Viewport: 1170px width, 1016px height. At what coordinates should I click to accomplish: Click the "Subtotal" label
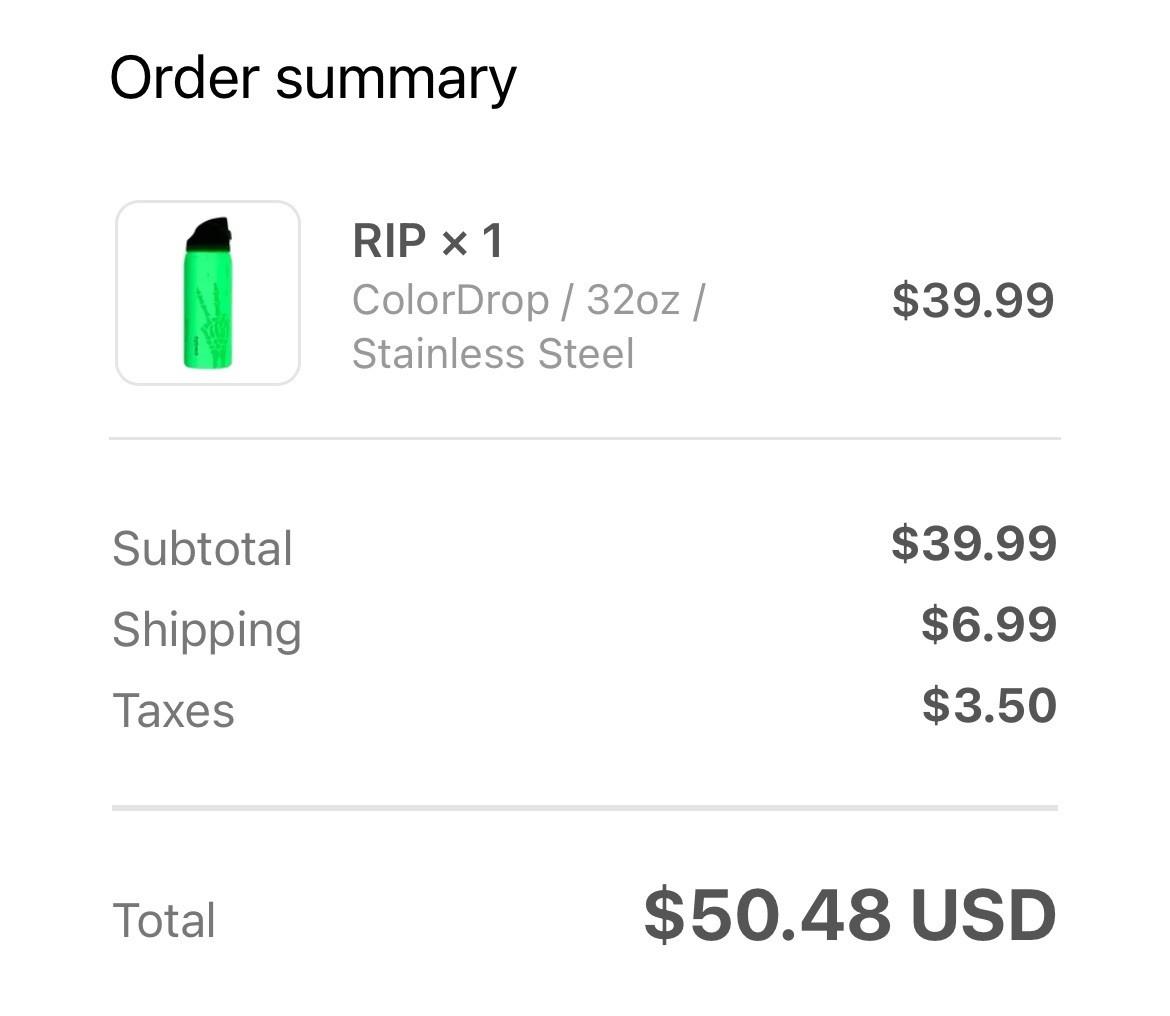coord(202,549)
